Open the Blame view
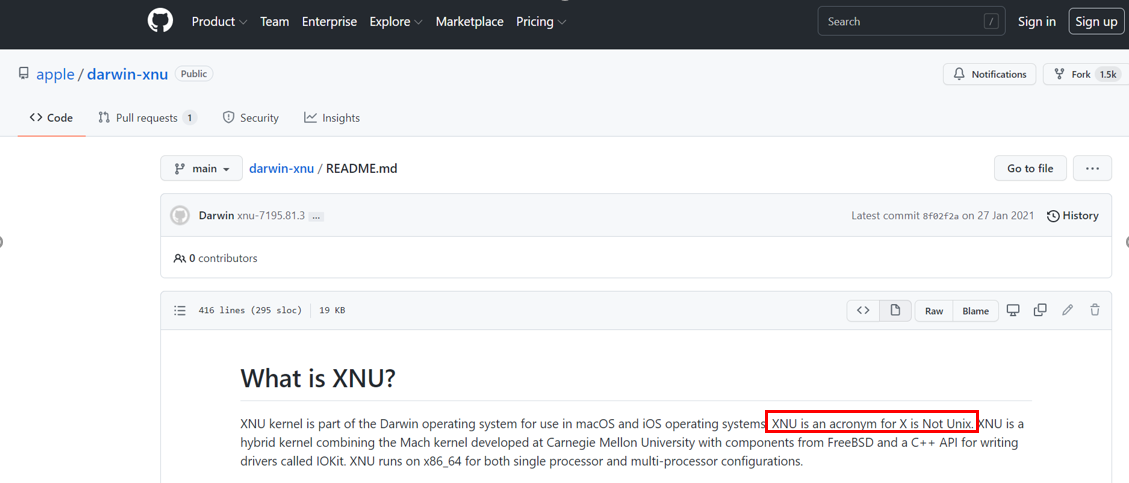 pos(976,311)
